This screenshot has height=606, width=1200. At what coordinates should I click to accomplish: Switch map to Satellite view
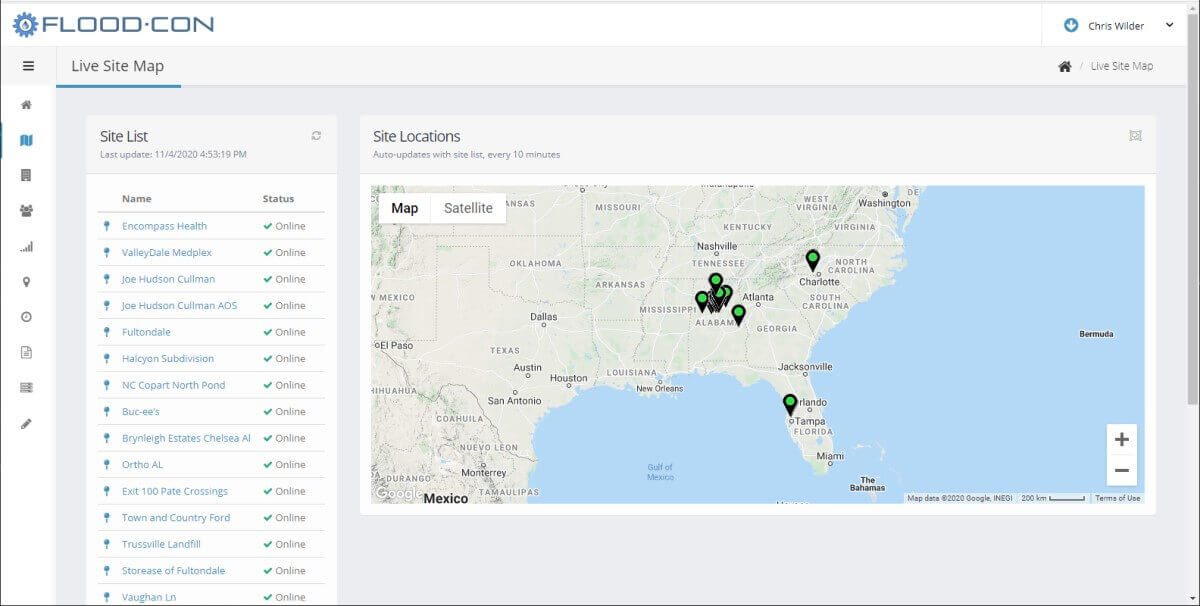[x=468, y=208]
